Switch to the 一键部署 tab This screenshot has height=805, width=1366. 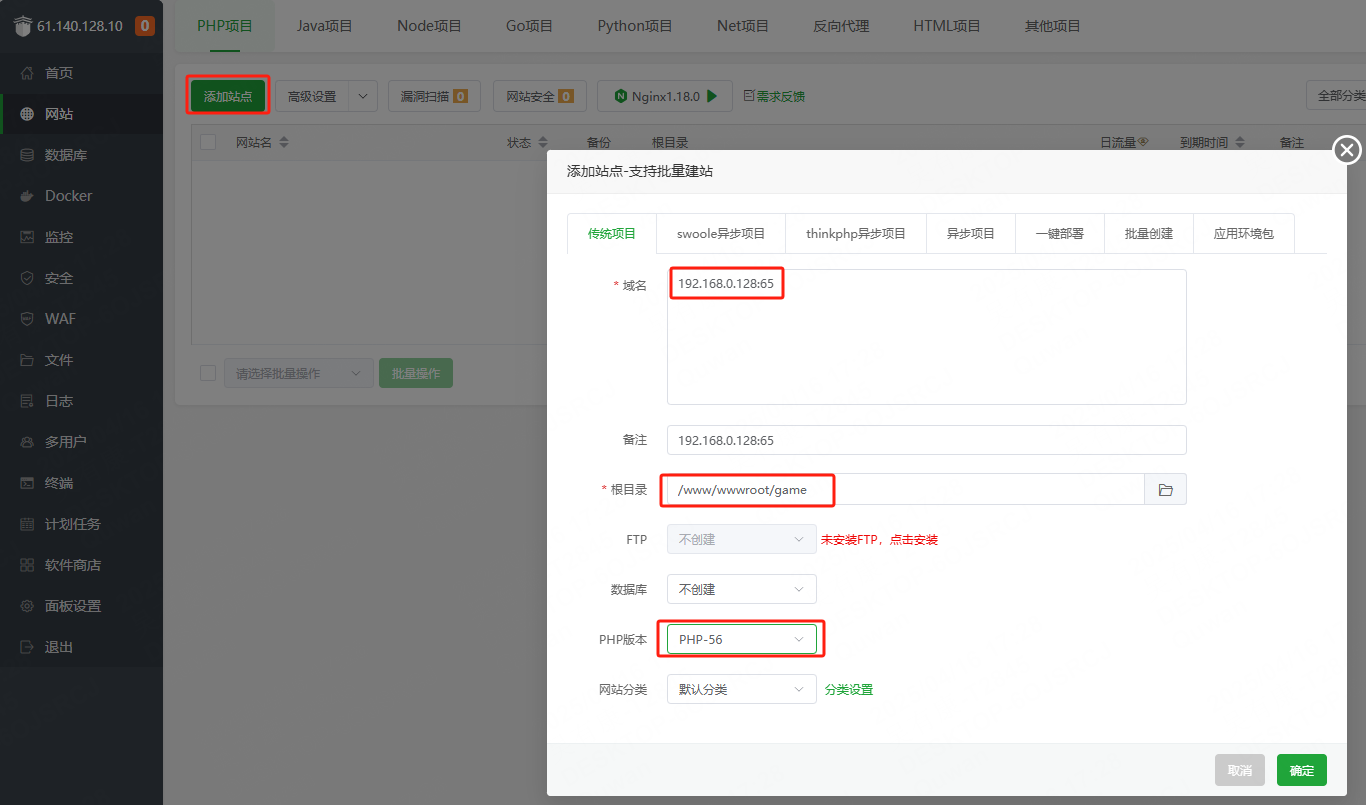[1059, 232]
